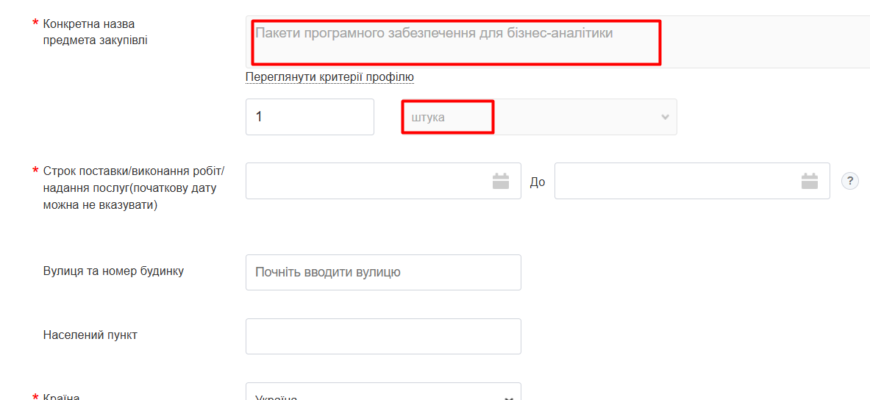Click the quantity field containing "1"

tap(310, 117)
